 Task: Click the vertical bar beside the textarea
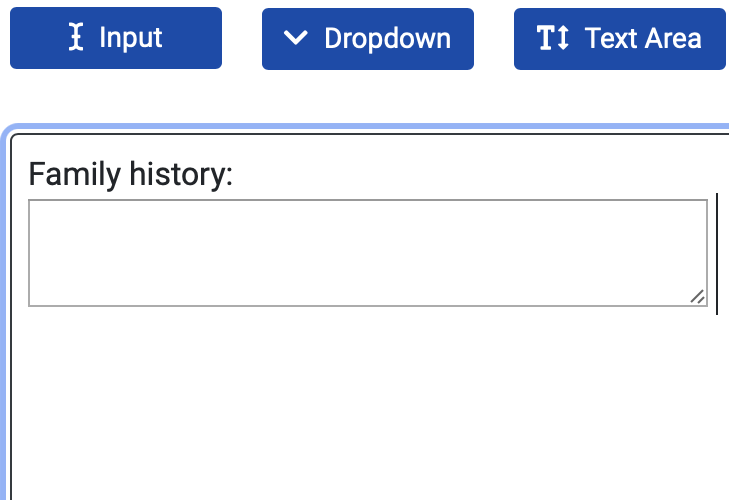tap(717, 254)
